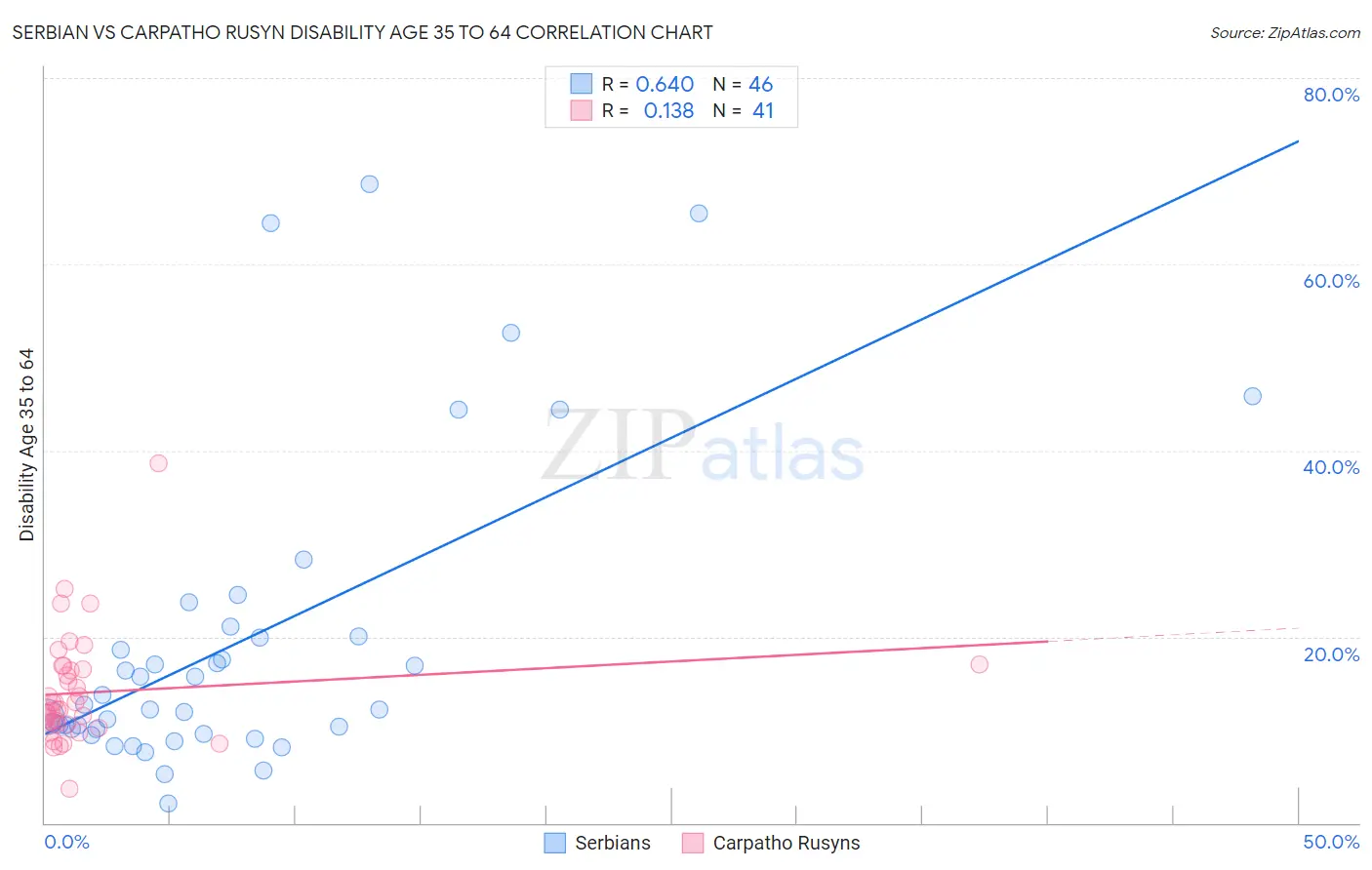1372x870 pixels.
Task: Click the Disability Age 35 to 64 axis title
Action: pos(26,445)
